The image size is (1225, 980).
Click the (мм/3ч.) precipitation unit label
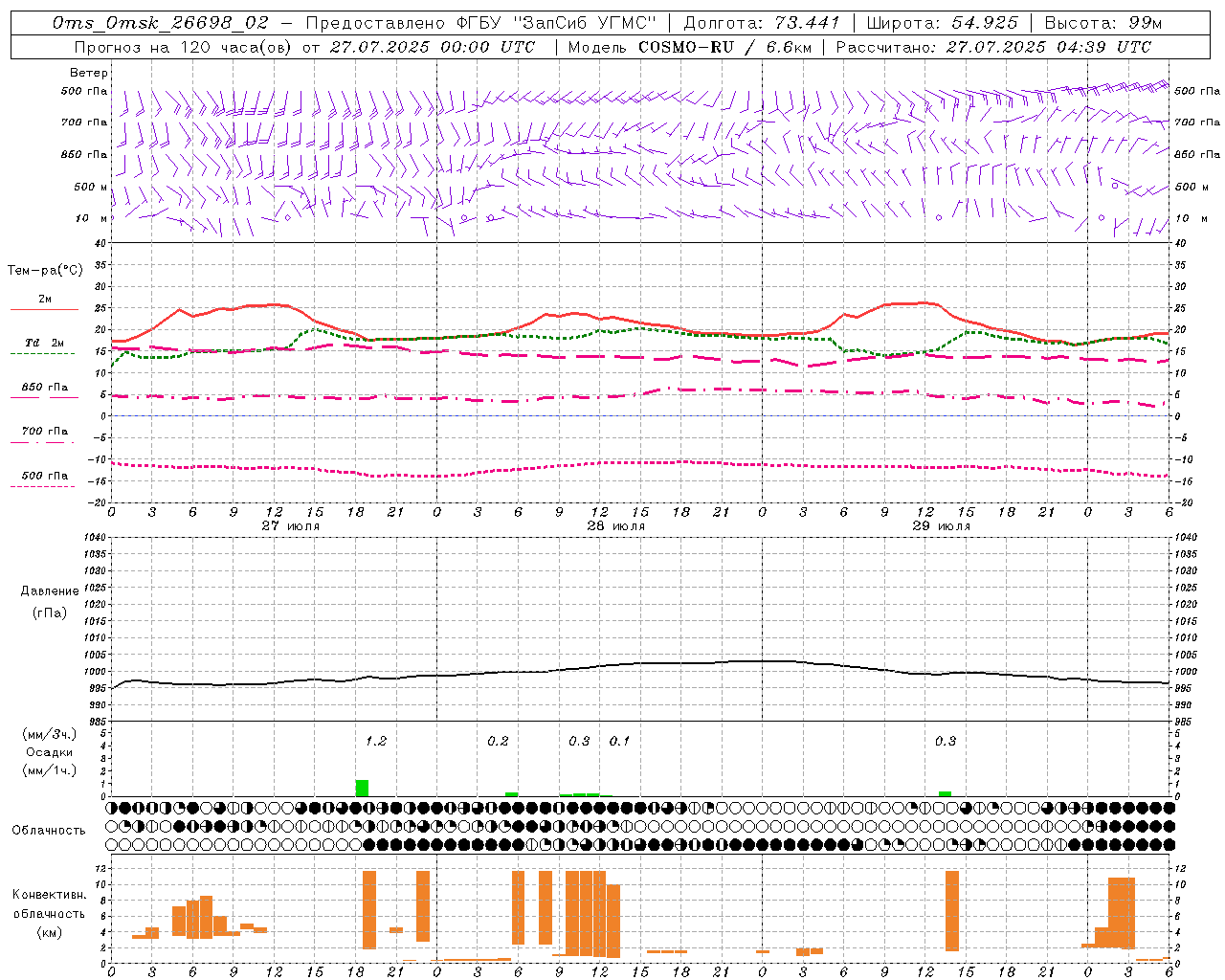point(50,734)
